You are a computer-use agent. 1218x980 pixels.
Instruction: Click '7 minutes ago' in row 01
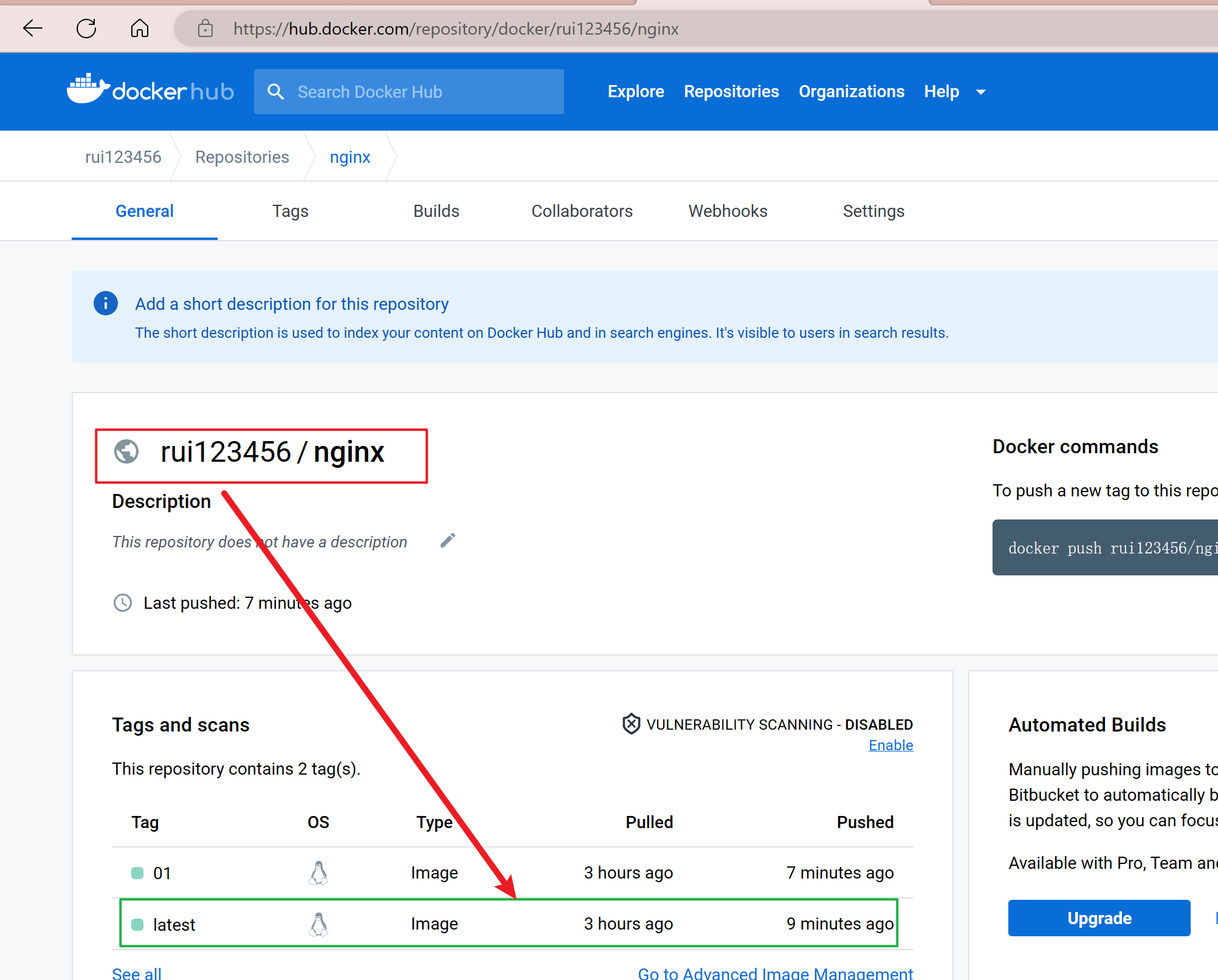(x=840, y=873)
